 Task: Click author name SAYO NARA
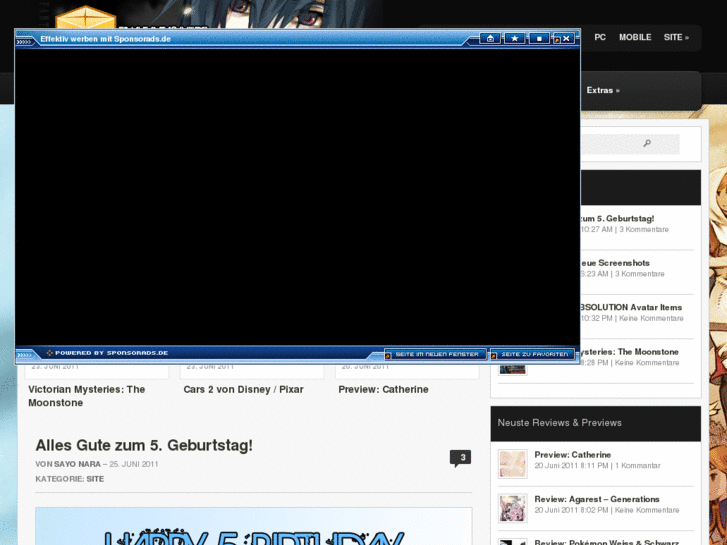click(77, 464)
